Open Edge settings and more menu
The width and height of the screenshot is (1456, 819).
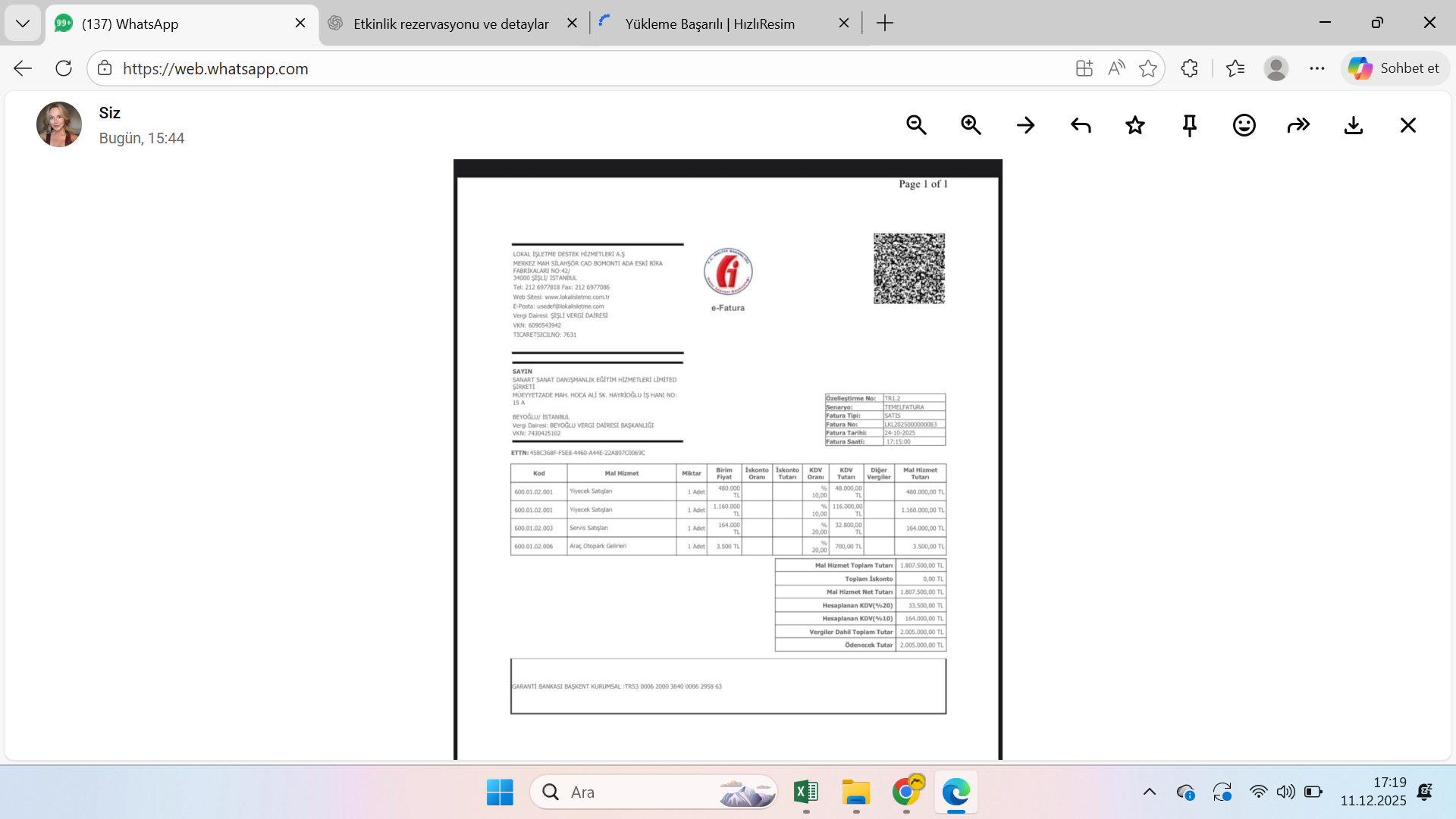pyautogui.click(x=1317, y=68)
